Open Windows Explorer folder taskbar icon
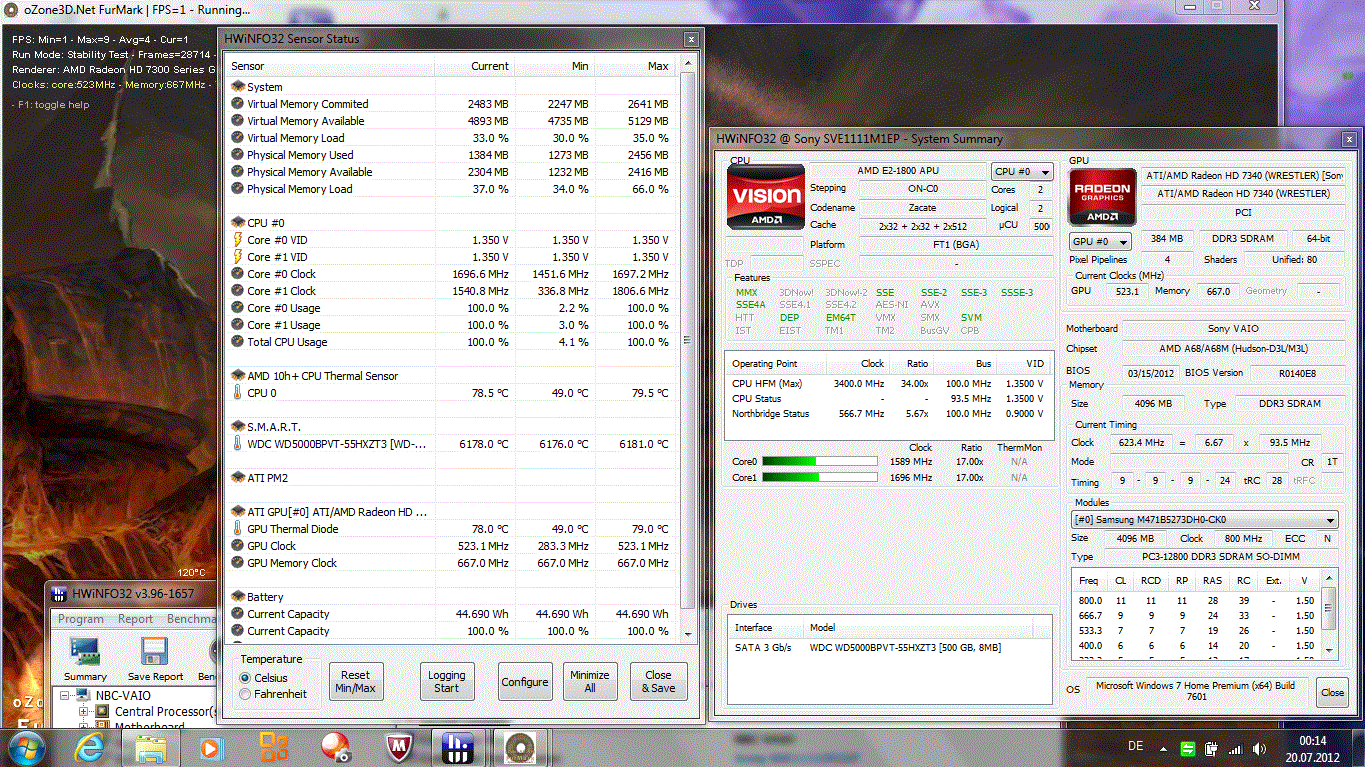 click(x=150, y=748)
